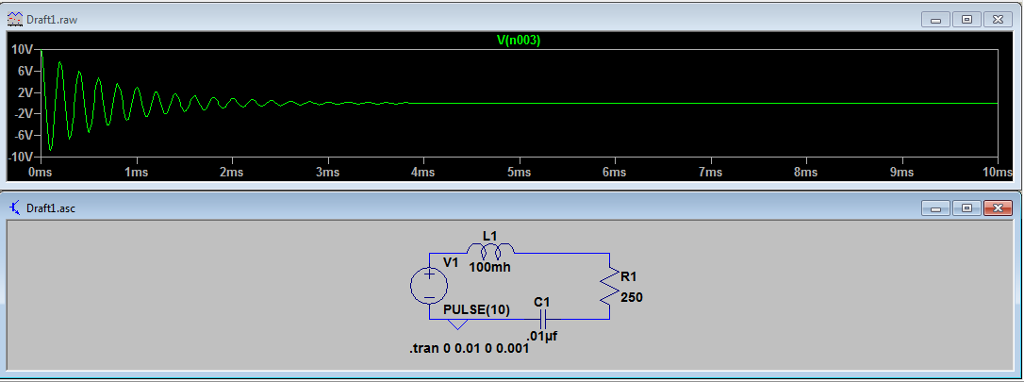1024x382 pixels.
Task: Minimize the Draft1.asc schematic window
Action: pyautogui.click(x=935, y=208)
